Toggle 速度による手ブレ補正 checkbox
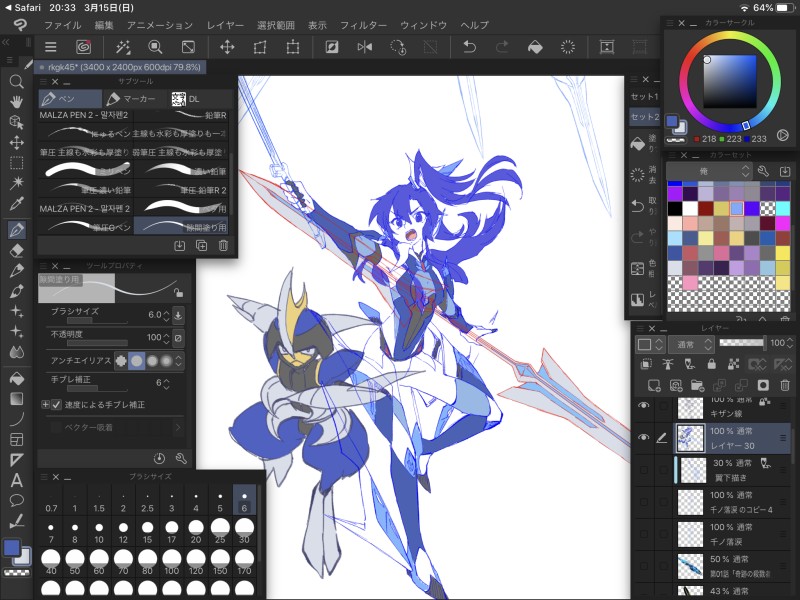The width and height of the screenshot is (800, 600). click(57, 405)
